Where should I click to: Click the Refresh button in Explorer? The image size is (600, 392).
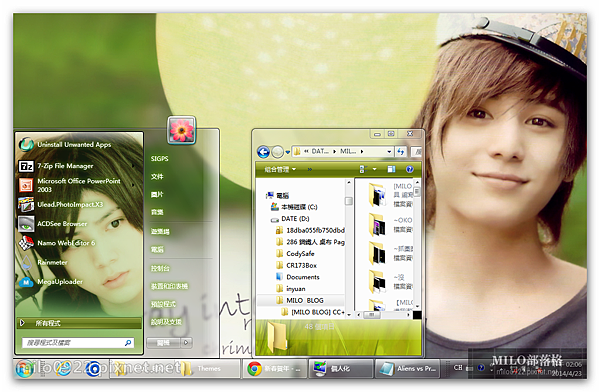[400, 152]
